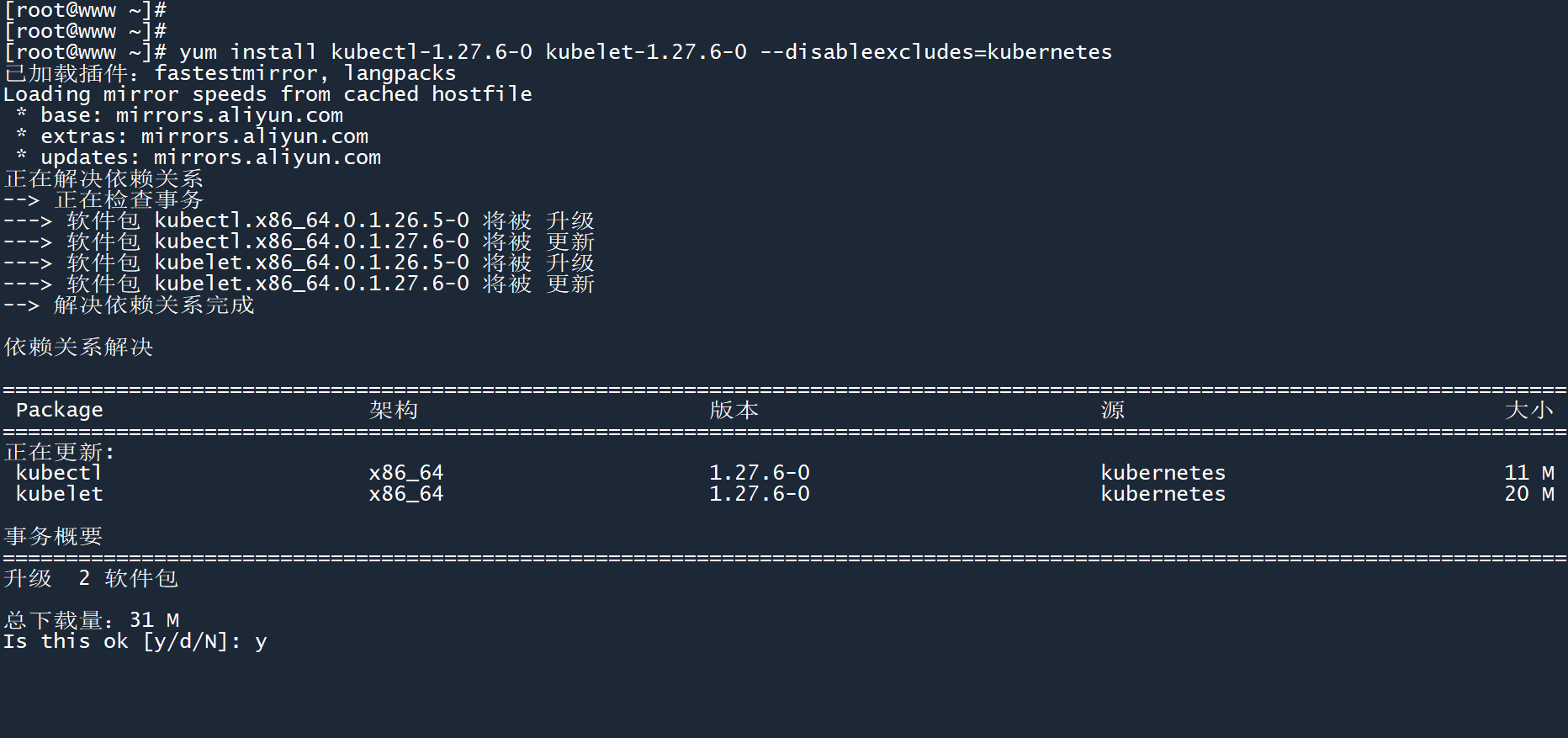Click the fastestmirror plugin name

click(x=236, y=73)
